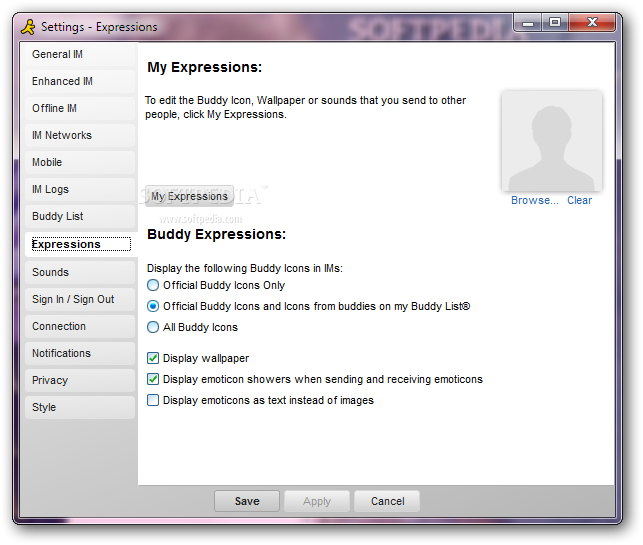Click the Apply button
This screenshot has width=643, height=545.
[x=317, y=501]
